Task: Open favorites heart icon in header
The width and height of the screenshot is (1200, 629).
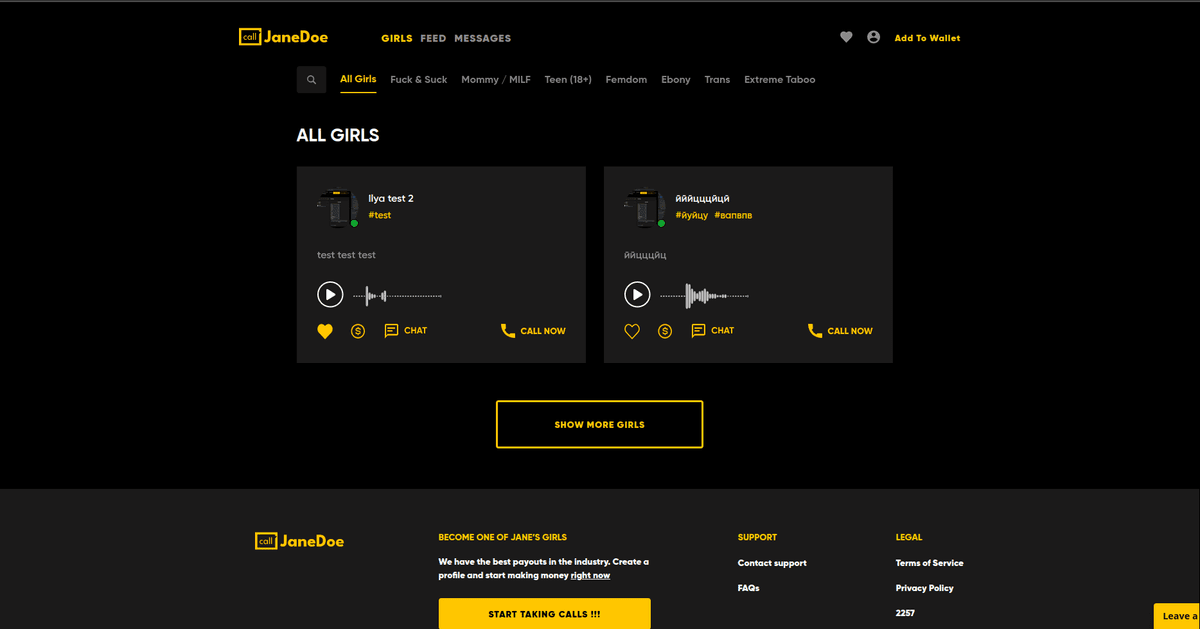Action: [x=846, y=37]
